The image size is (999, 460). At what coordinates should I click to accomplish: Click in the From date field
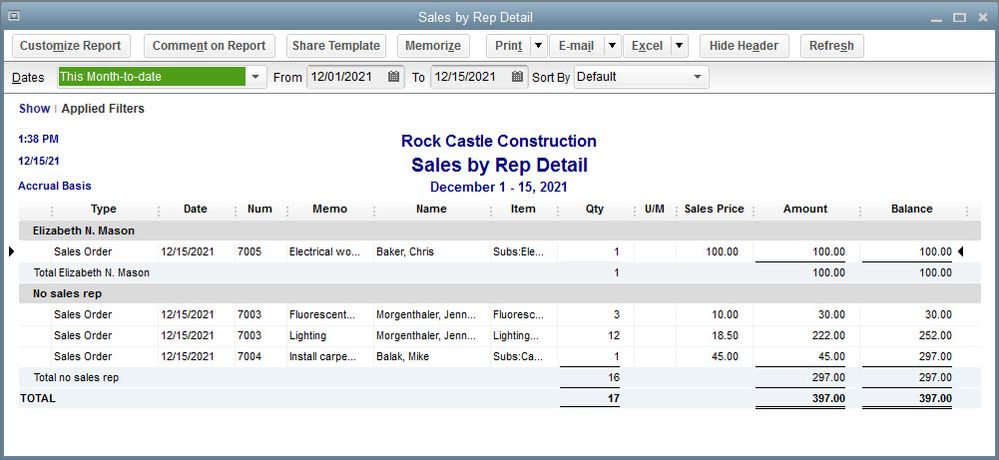(x=346, y=77)
